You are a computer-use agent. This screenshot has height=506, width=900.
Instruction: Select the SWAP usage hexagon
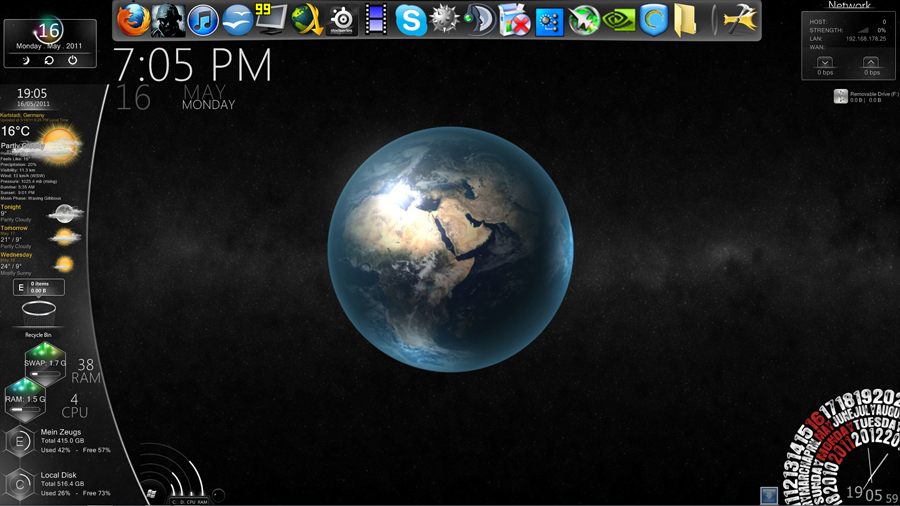[45, 364]
